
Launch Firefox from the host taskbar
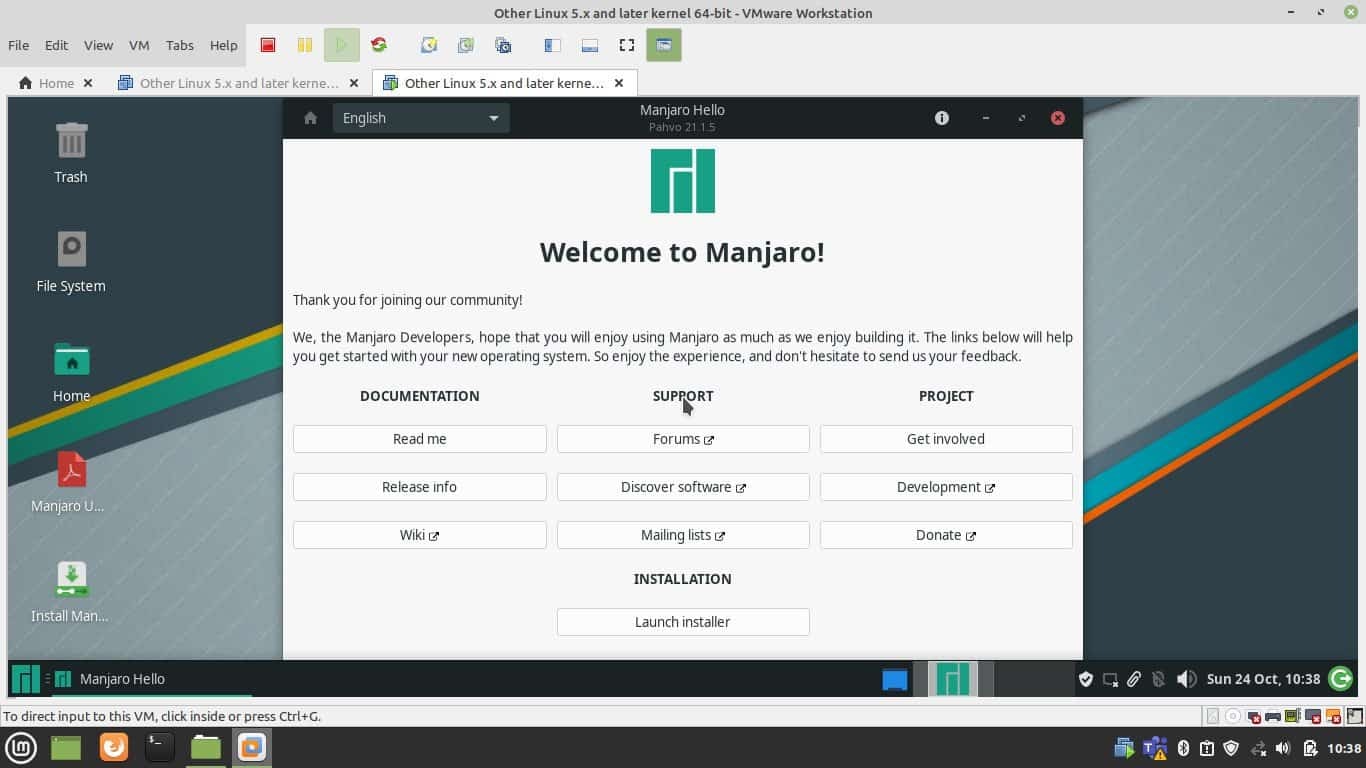[x=113, y=747]
